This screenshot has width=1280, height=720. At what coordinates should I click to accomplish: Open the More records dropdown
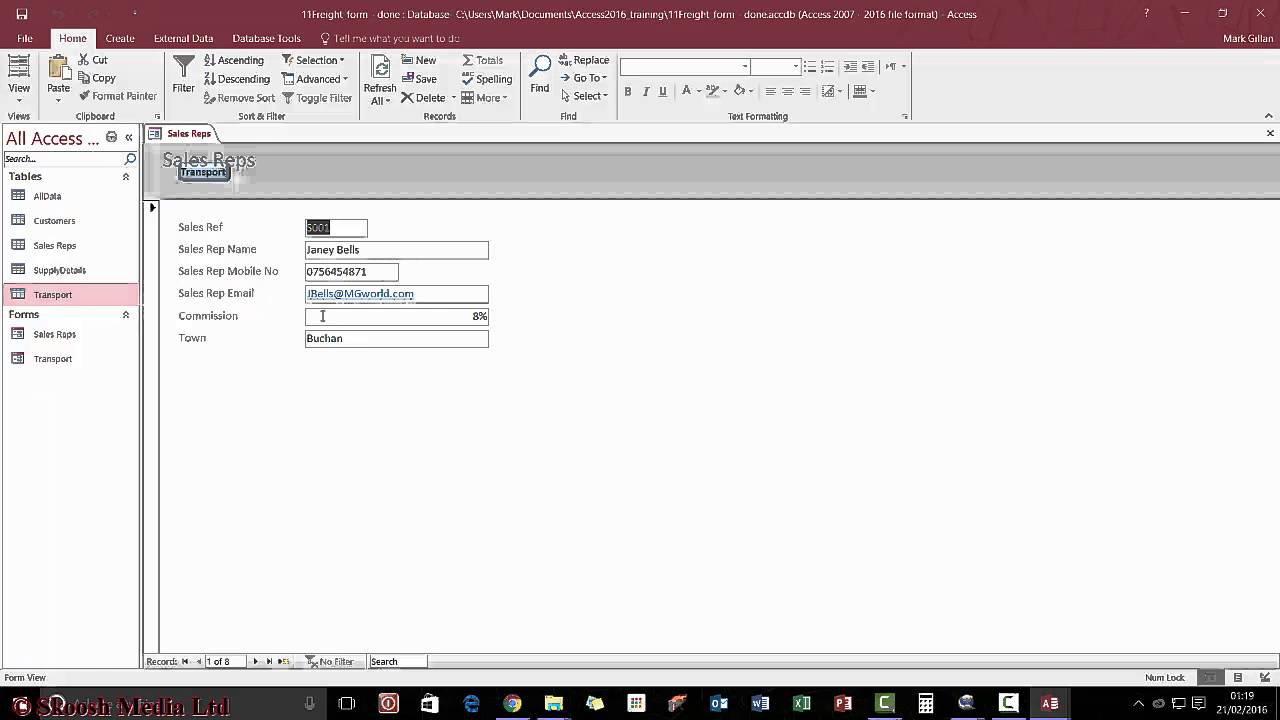point(484,98)
